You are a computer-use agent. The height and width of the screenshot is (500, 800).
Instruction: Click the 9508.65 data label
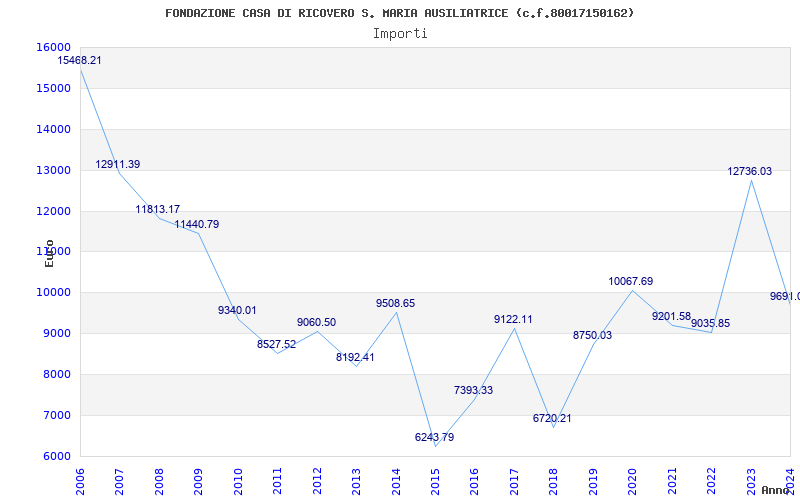pyautogui.click(x=395, y=304)
